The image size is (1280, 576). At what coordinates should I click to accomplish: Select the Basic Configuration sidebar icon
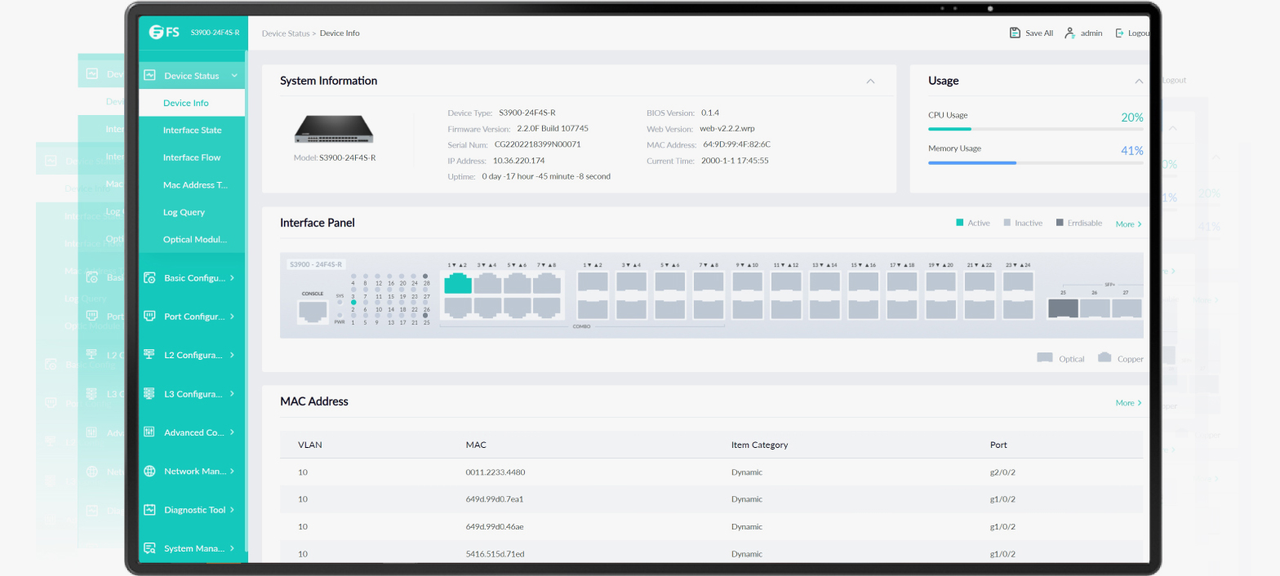150,277
